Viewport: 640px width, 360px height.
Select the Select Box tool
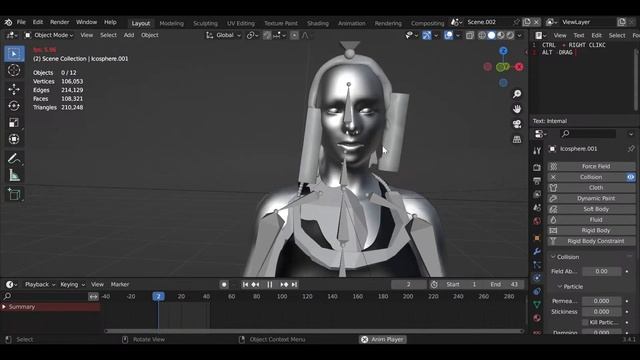coord(14,54)
